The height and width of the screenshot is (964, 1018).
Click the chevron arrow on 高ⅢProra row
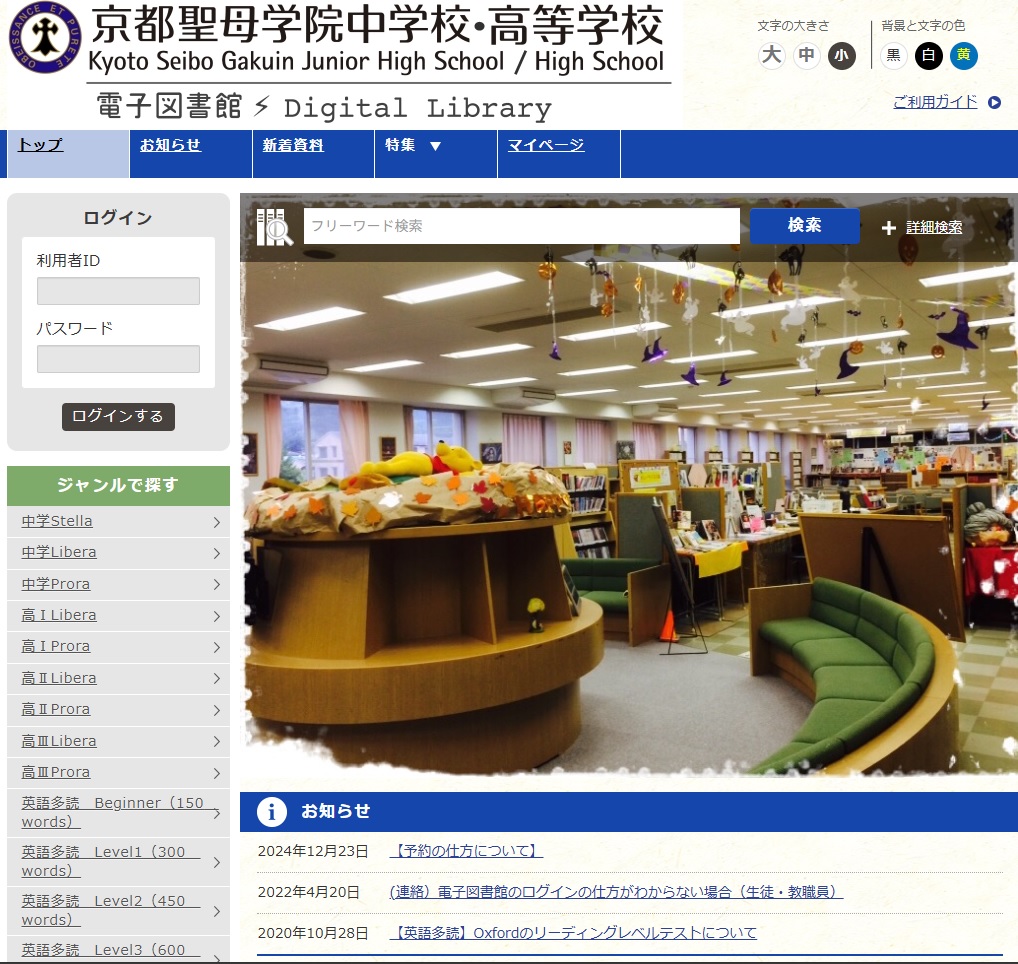click(216, 773)
